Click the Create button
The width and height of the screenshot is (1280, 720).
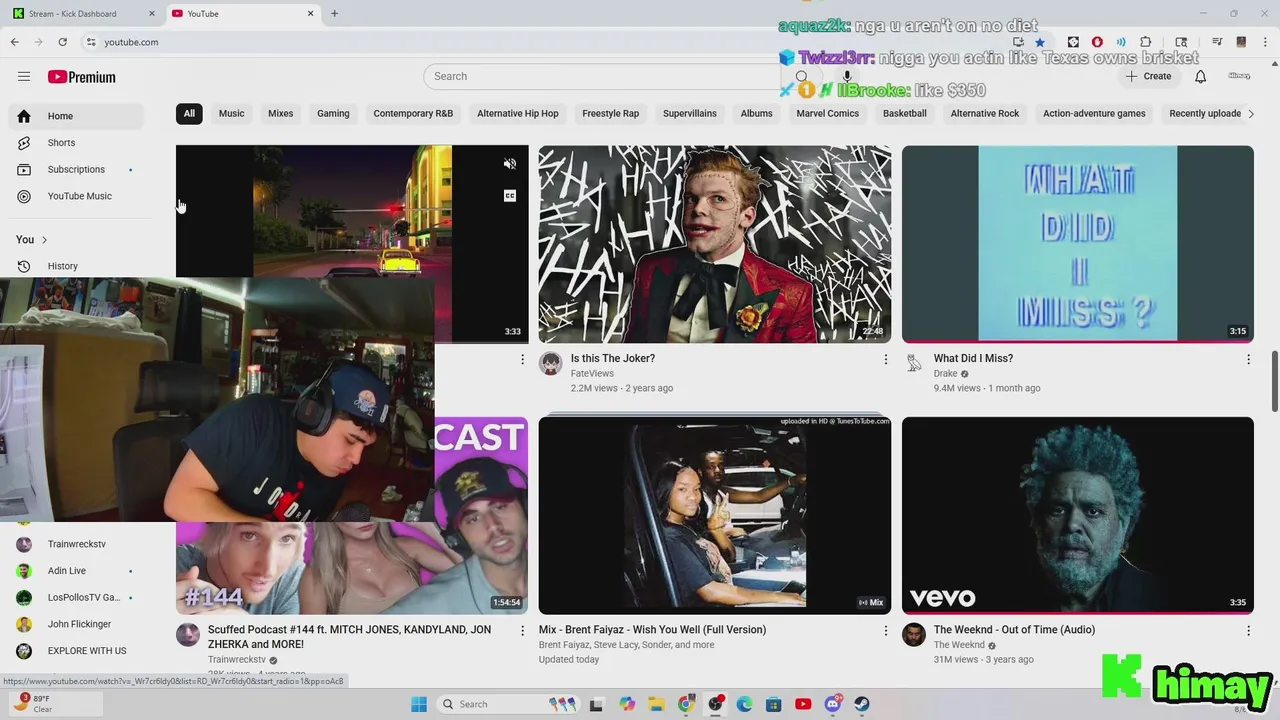pos(1148,77)
